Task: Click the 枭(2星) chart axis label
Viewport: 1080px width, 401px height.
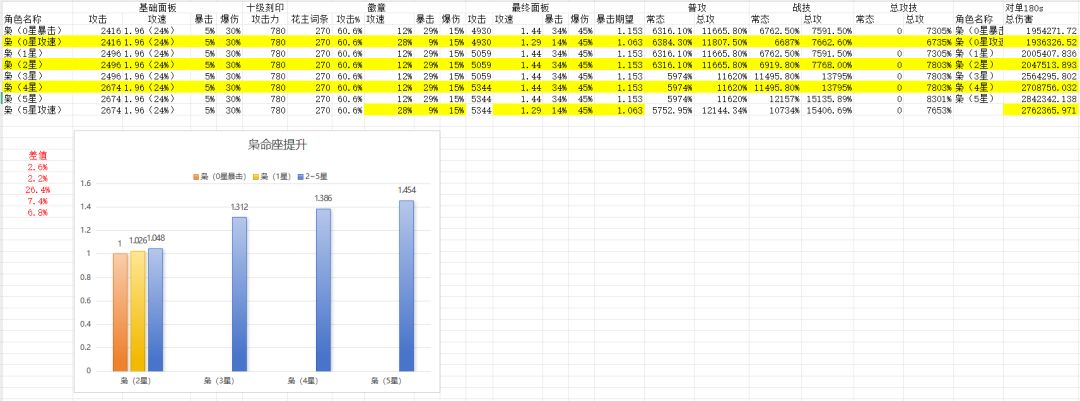Action: [138, 380]
